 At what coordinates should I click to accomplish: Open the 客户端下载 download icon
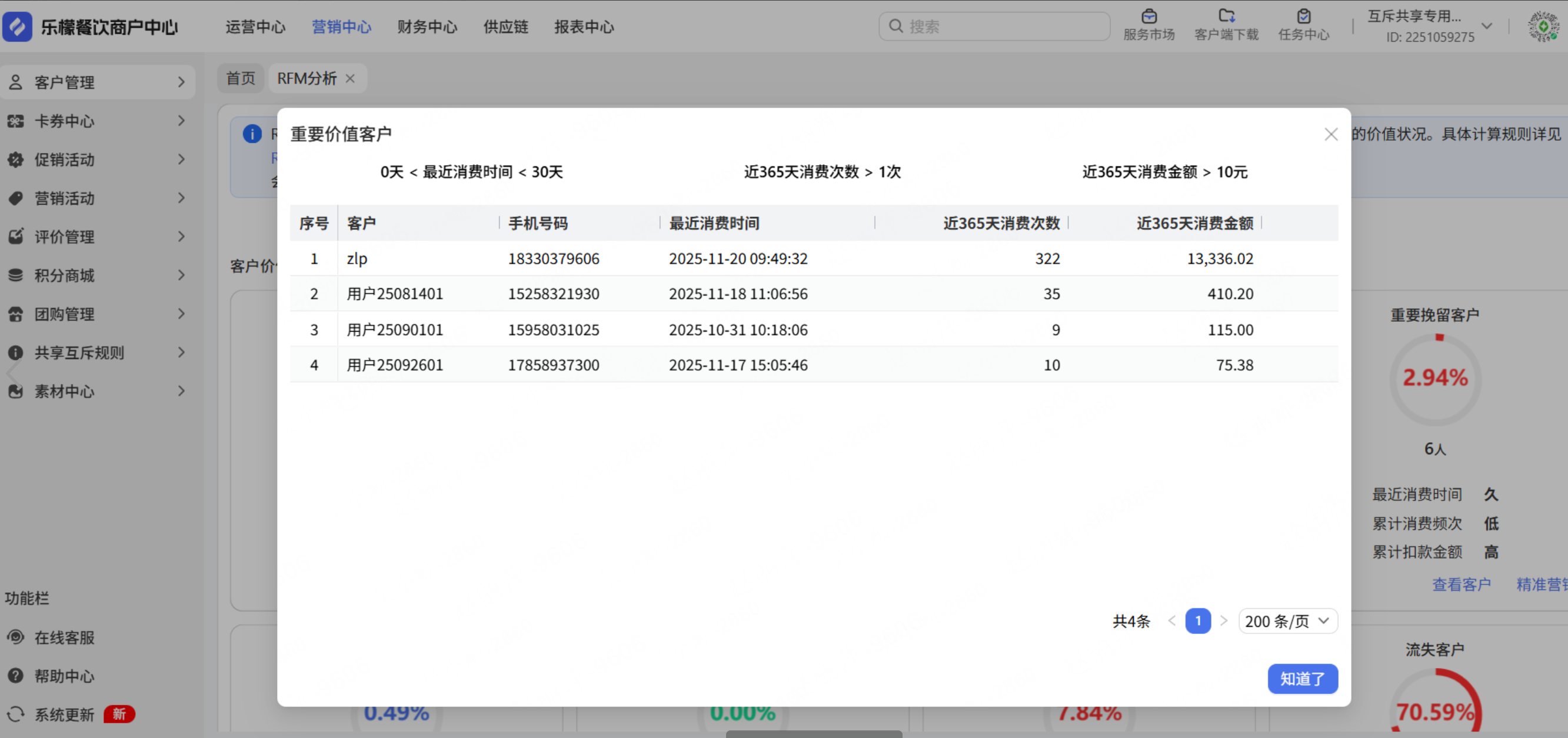coord(1226,16)
